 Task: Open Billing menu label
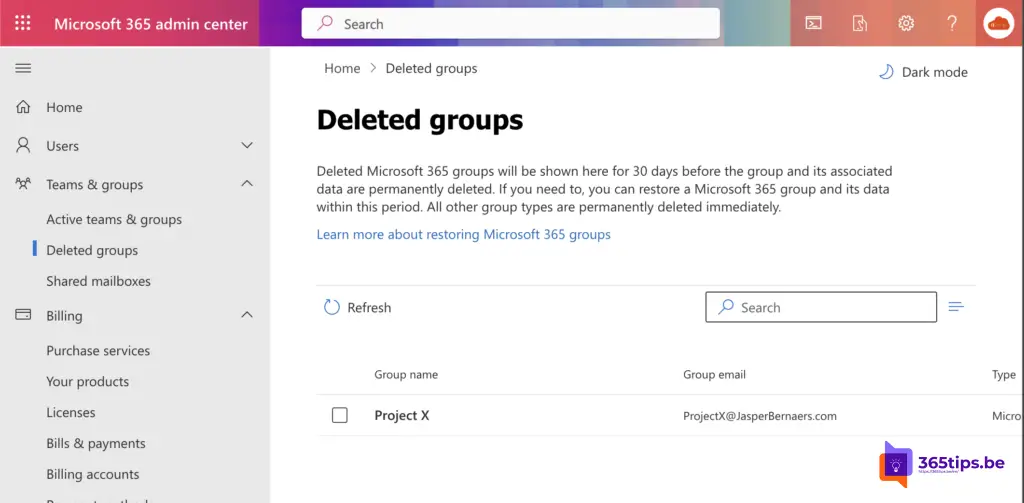pyautogui.click(x=64, y=316)
